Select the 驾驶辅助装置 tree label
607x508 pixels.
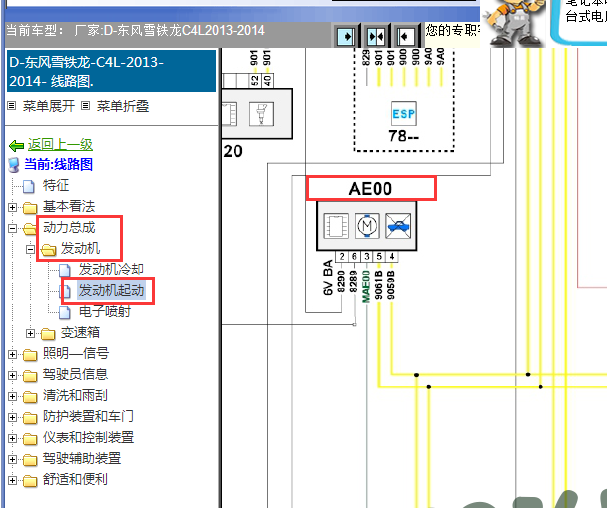[82, 458]
